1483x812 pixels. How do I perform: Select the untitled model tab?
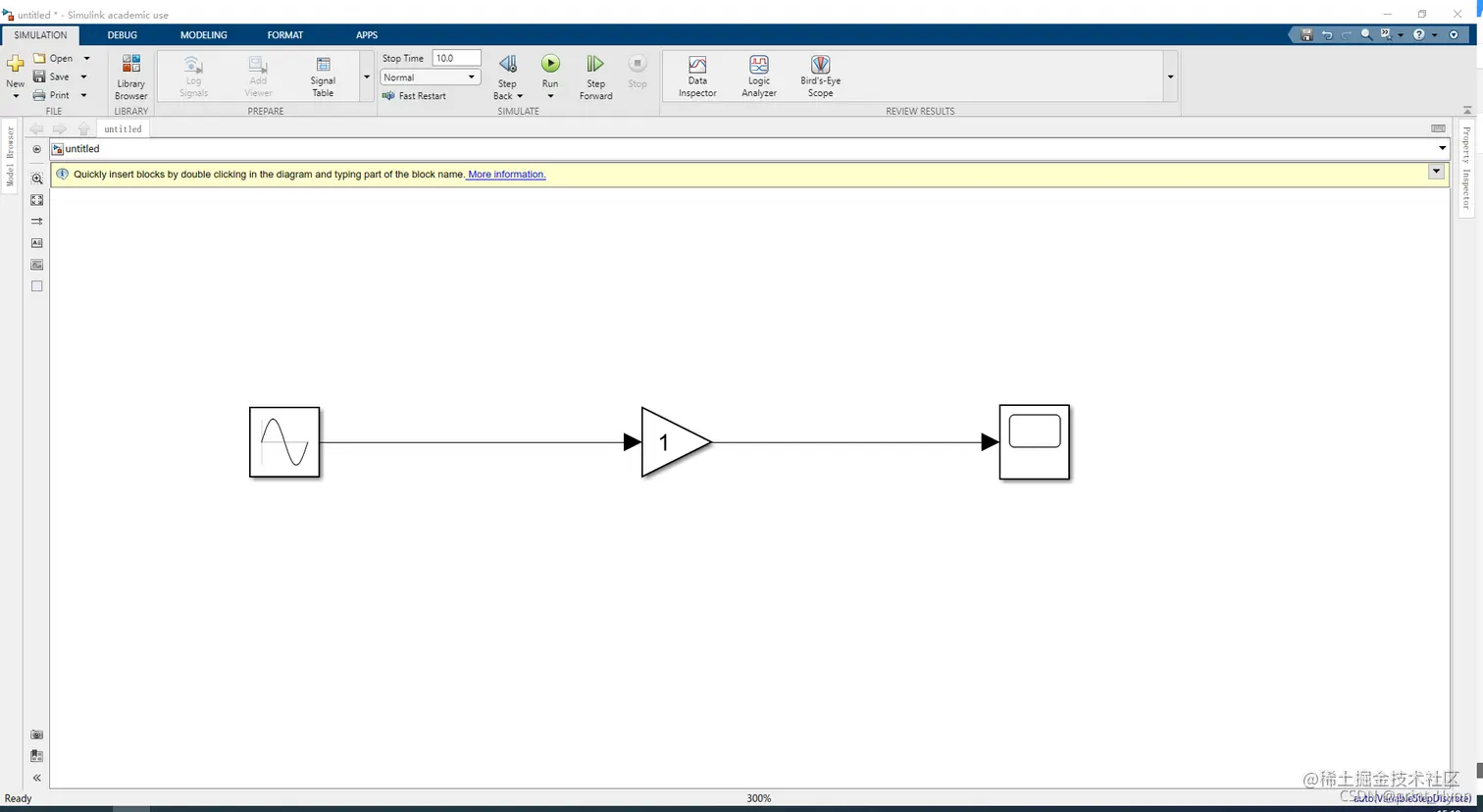click(123, 129)
